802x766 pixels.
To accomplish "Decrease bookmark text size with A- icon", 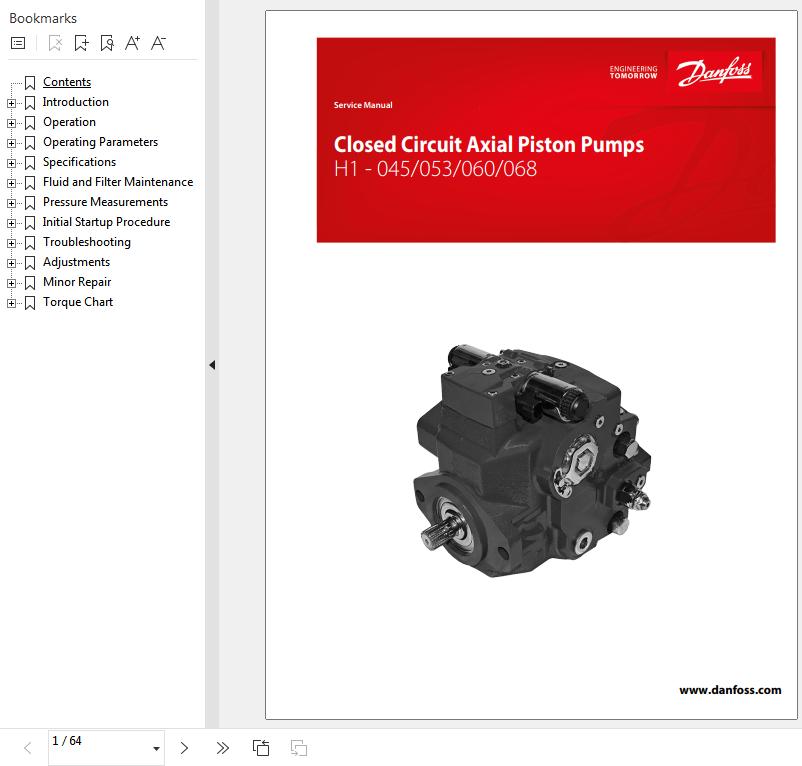I will point(158,43).
